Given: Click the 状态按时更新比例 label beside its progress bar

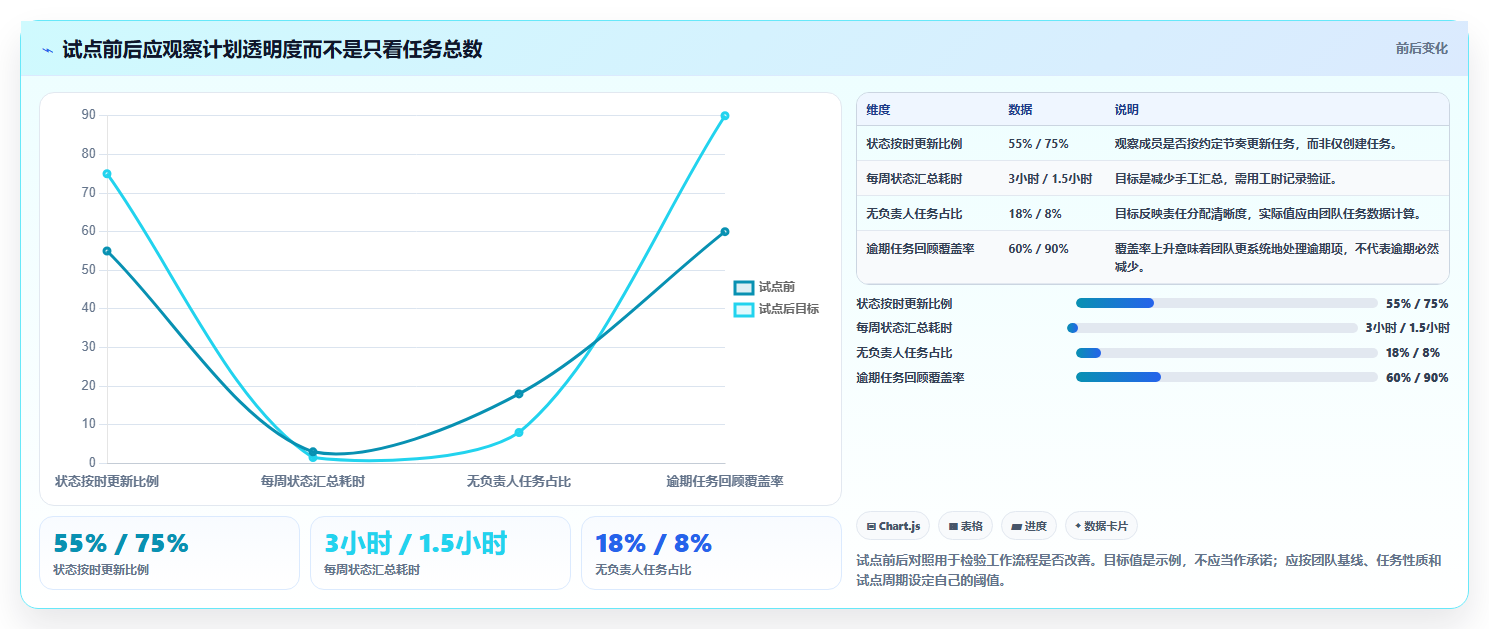Looking at the screenshot, I should 904,303.
